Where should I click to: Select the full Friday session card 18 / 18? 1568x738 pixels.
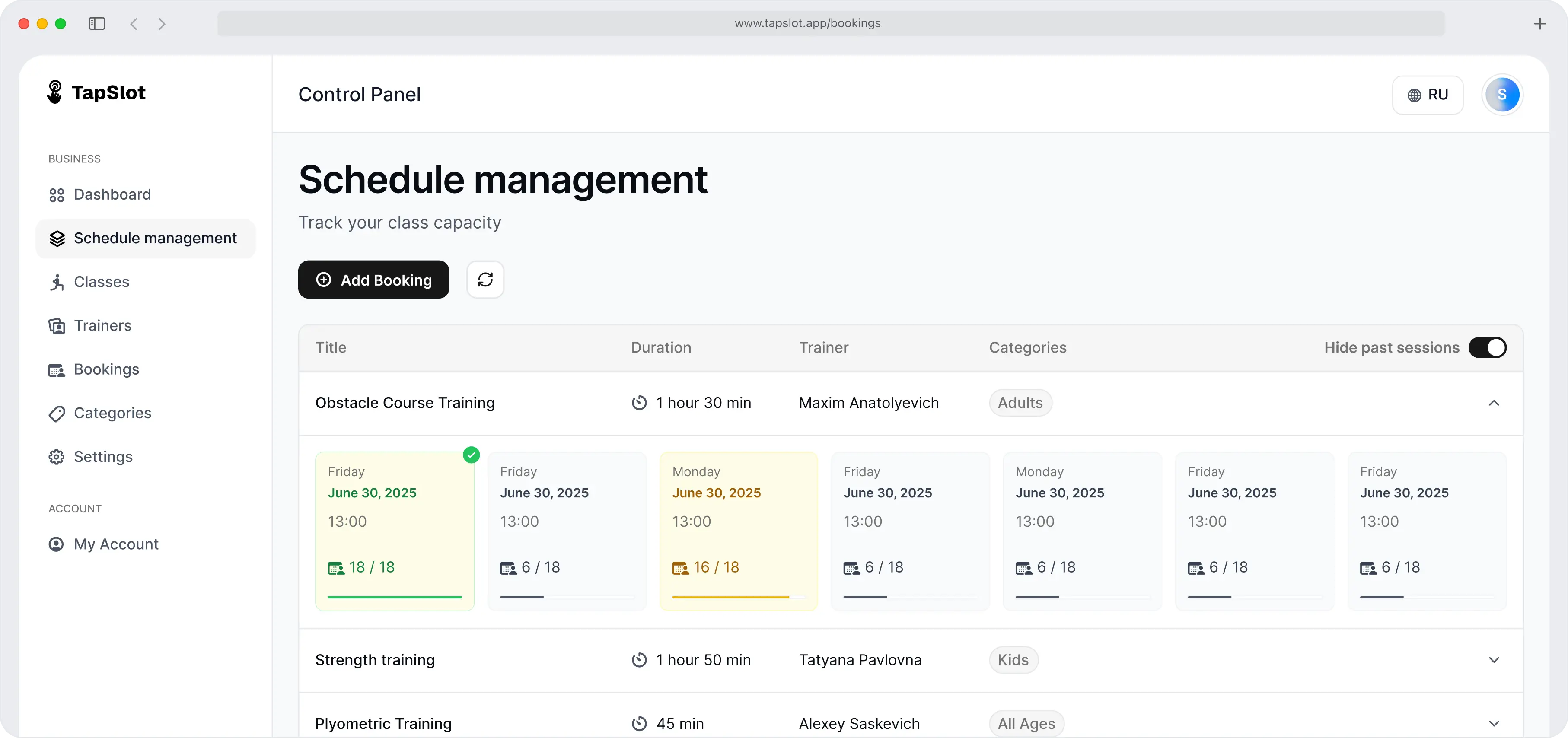(x=395, y=531)
